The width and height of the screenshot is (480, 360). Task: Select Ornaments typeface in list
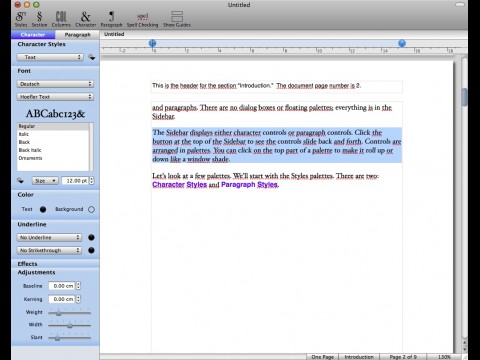(x=53, y=158)
